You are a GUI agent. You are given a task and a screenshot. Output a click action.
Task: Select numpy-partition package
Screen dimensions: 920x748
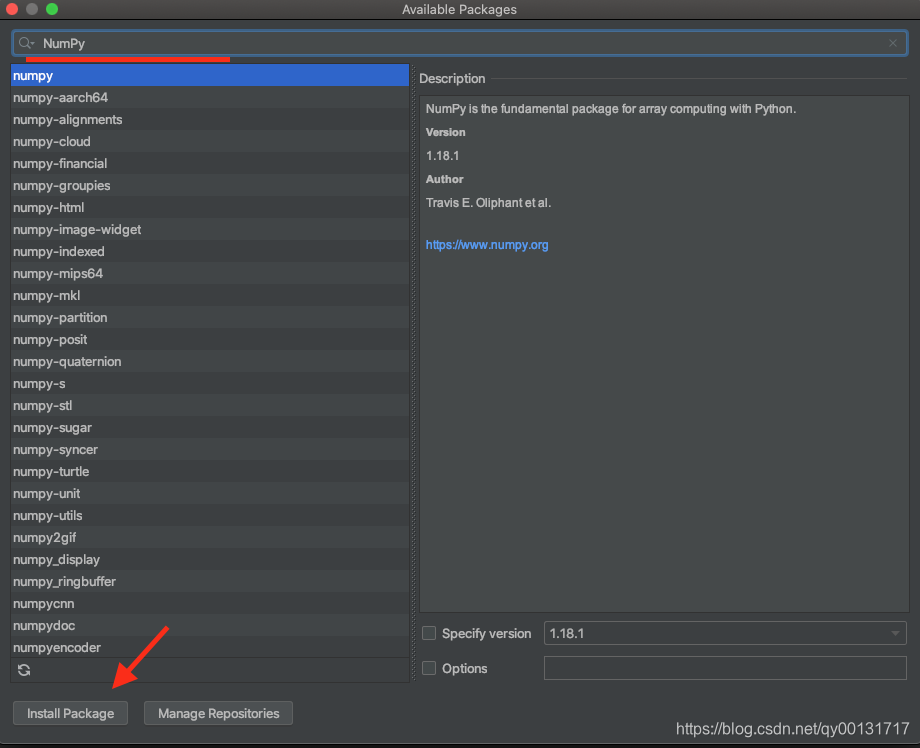tap(209, 317)
